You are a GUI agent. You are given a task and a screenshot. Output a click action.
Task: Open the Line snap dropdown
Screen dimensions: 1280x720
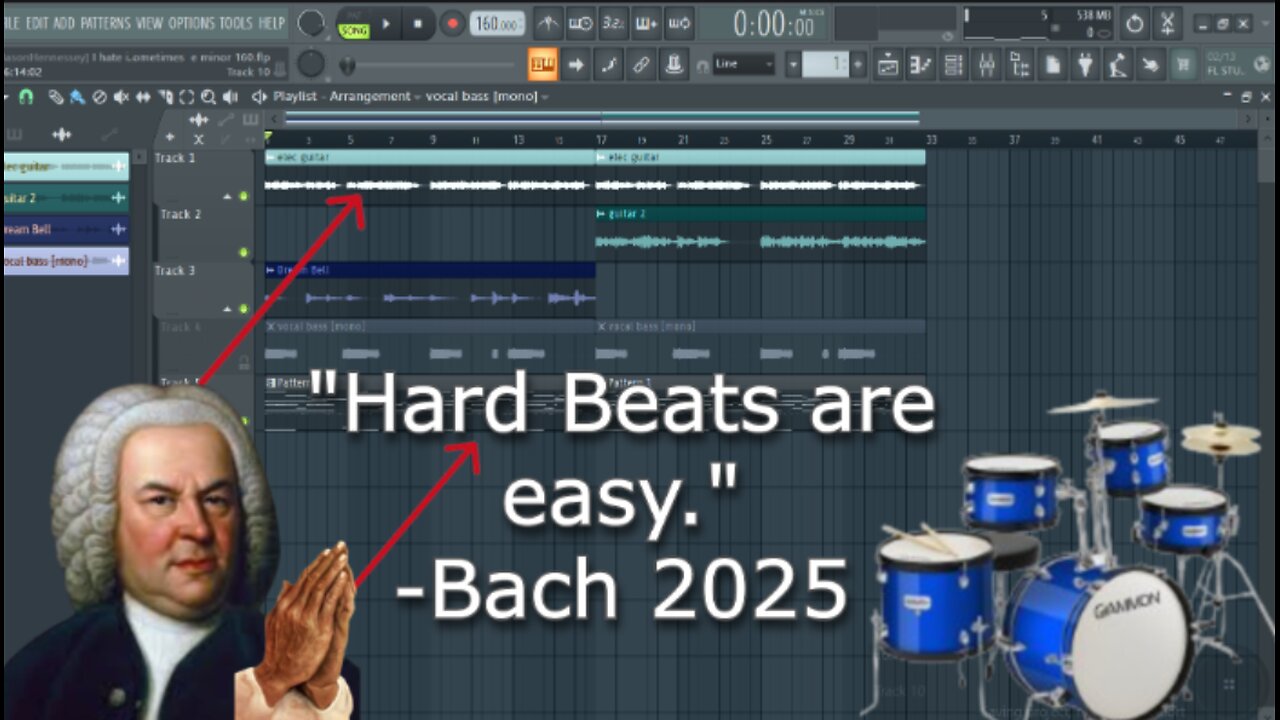[744, 64]
